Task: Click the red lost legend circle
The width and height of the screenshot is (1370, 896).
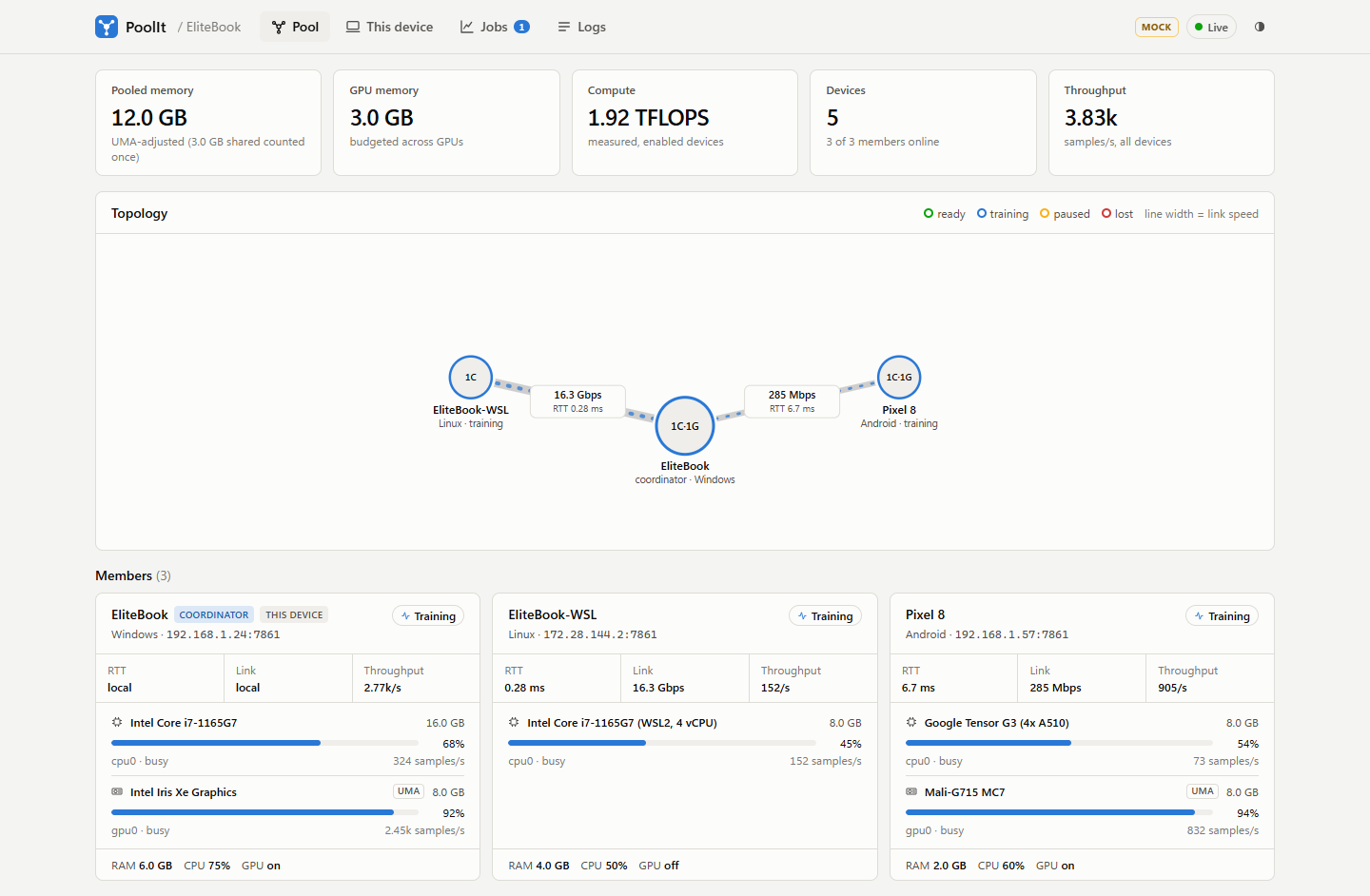Action: coord(1106,213)
